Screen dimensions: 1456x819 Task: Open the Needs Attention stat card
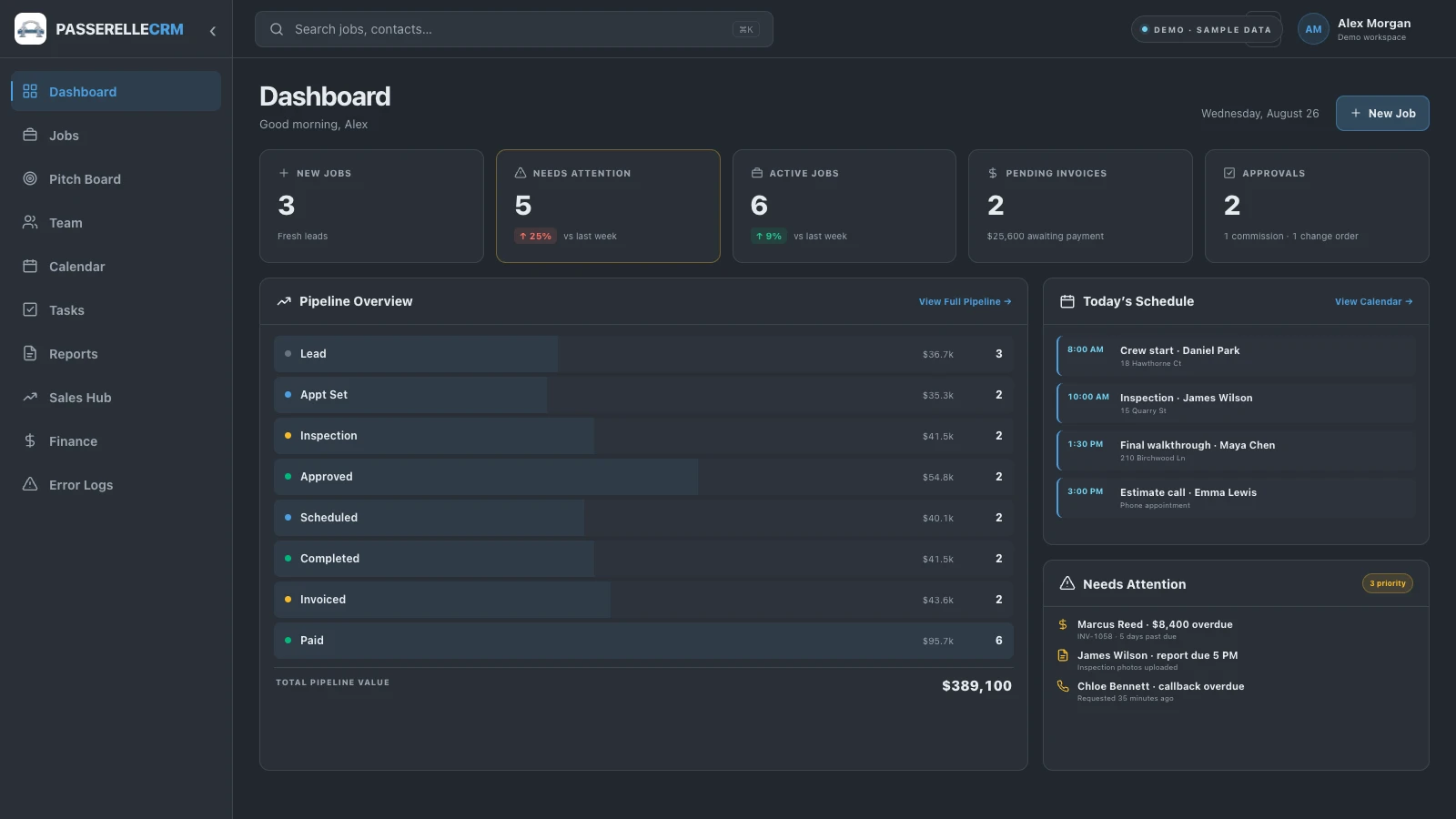click(608, 206)
